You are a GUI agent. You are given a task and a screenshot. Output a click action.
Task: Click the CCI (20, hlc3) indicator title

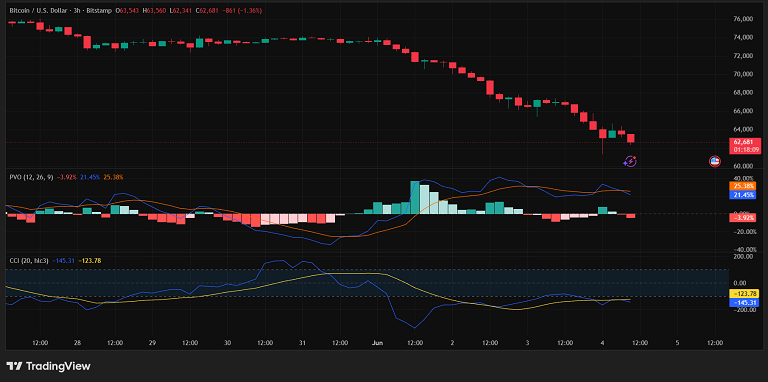30,261
